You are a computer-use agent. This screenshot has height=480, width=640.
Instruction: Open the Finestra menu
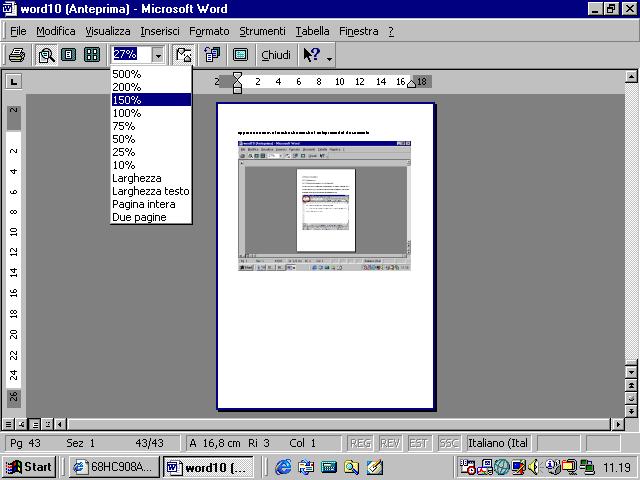click(358, 31)
